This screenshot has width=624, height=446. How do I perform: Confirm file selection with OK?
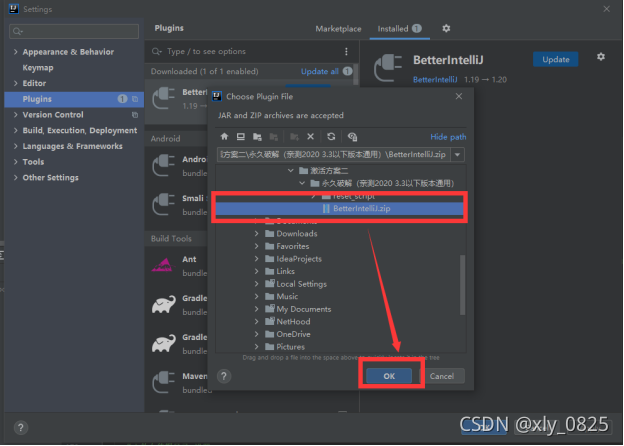(x=389, y=376)
